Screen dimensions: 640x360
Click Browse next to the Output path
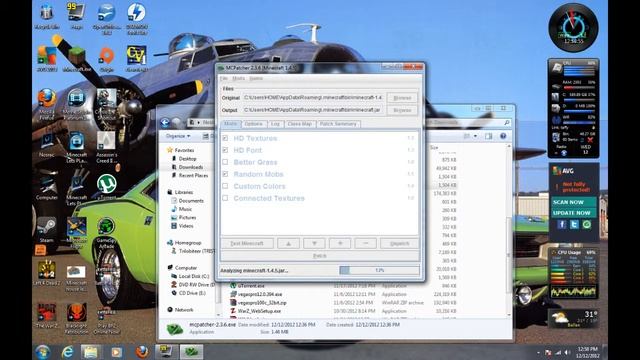point(402,110)
